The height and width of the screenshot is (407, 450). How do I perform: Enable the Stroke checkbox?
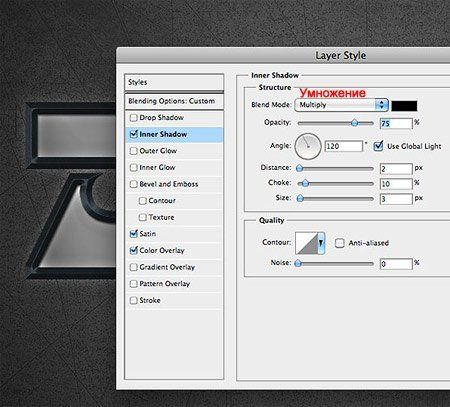click(x=133, y=300)
